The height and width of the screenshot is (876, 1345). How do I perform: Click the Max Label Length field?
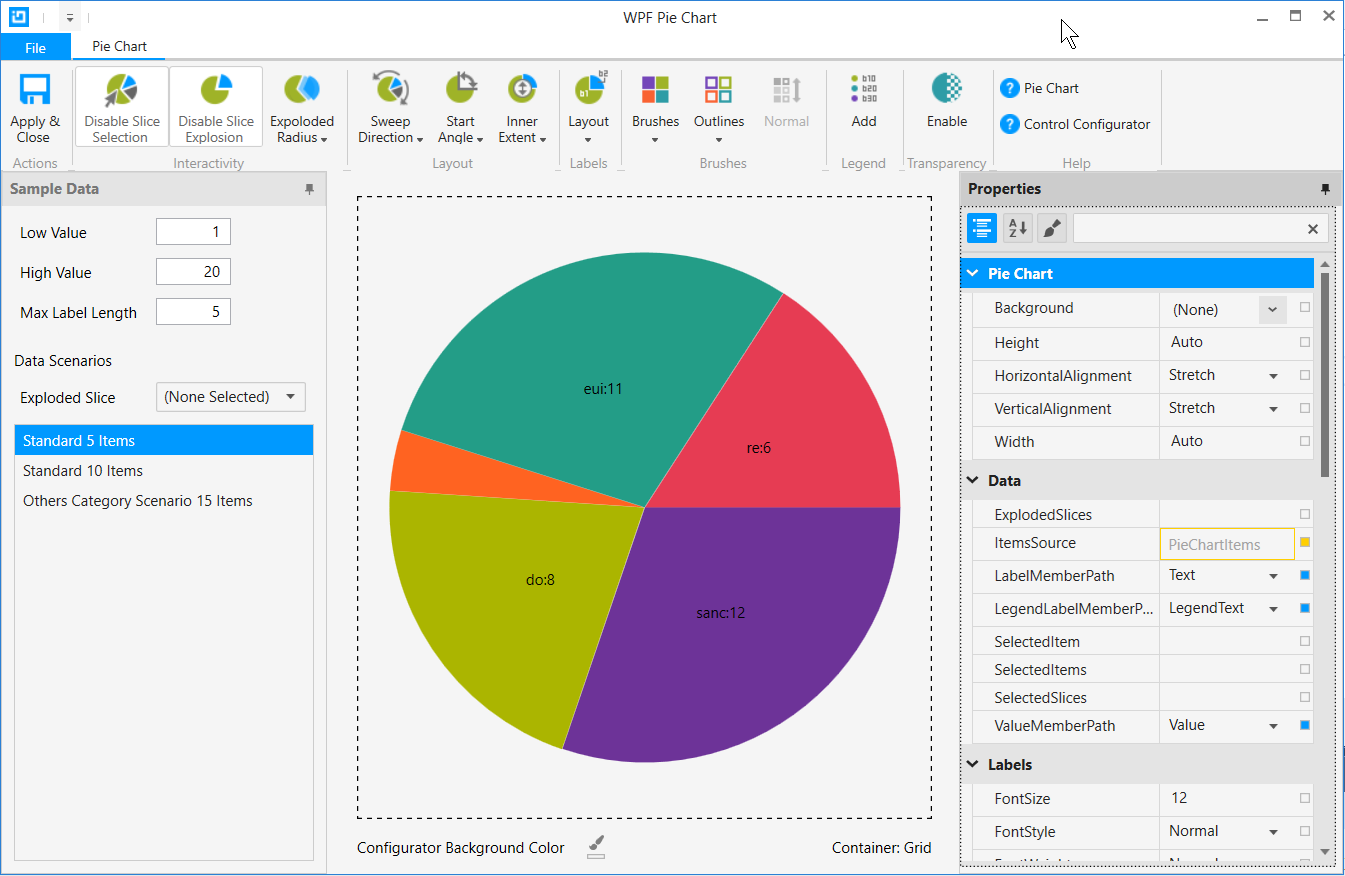click(193, 312)
